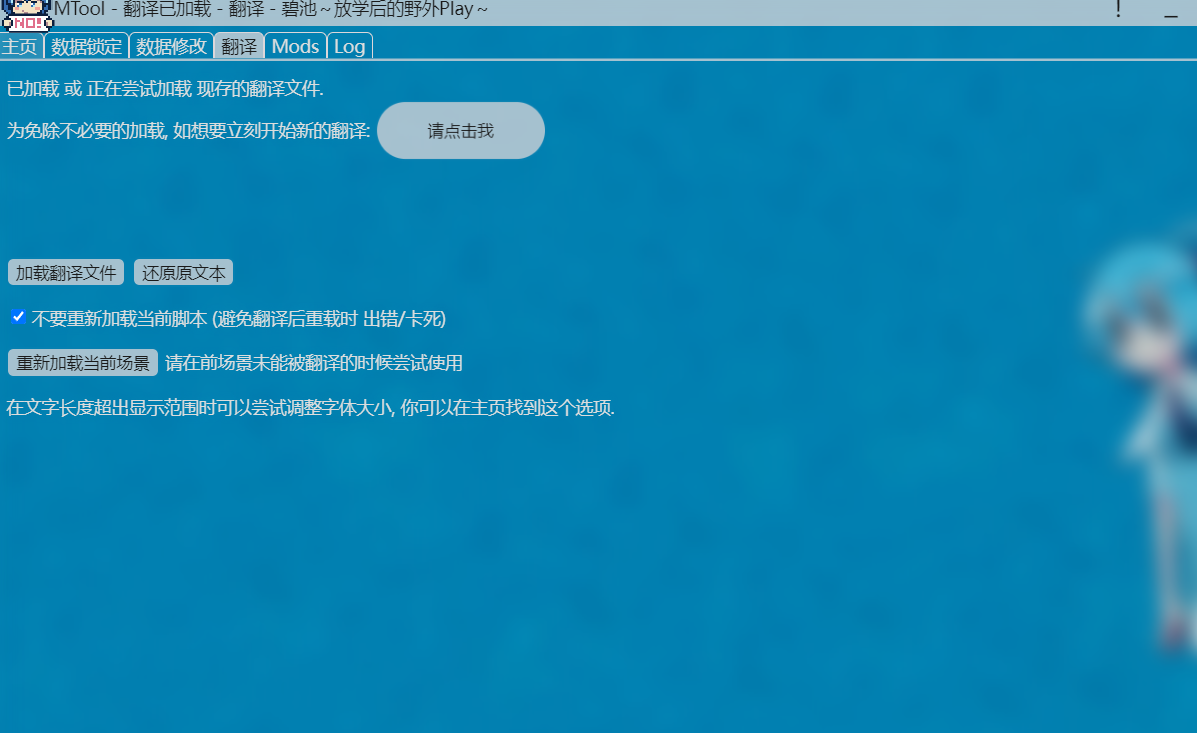Viewport: 1197px width, 733px height.
Task: Click the 不要重新加载当前脚本 checkbox label text
Action: click(238, 319)
